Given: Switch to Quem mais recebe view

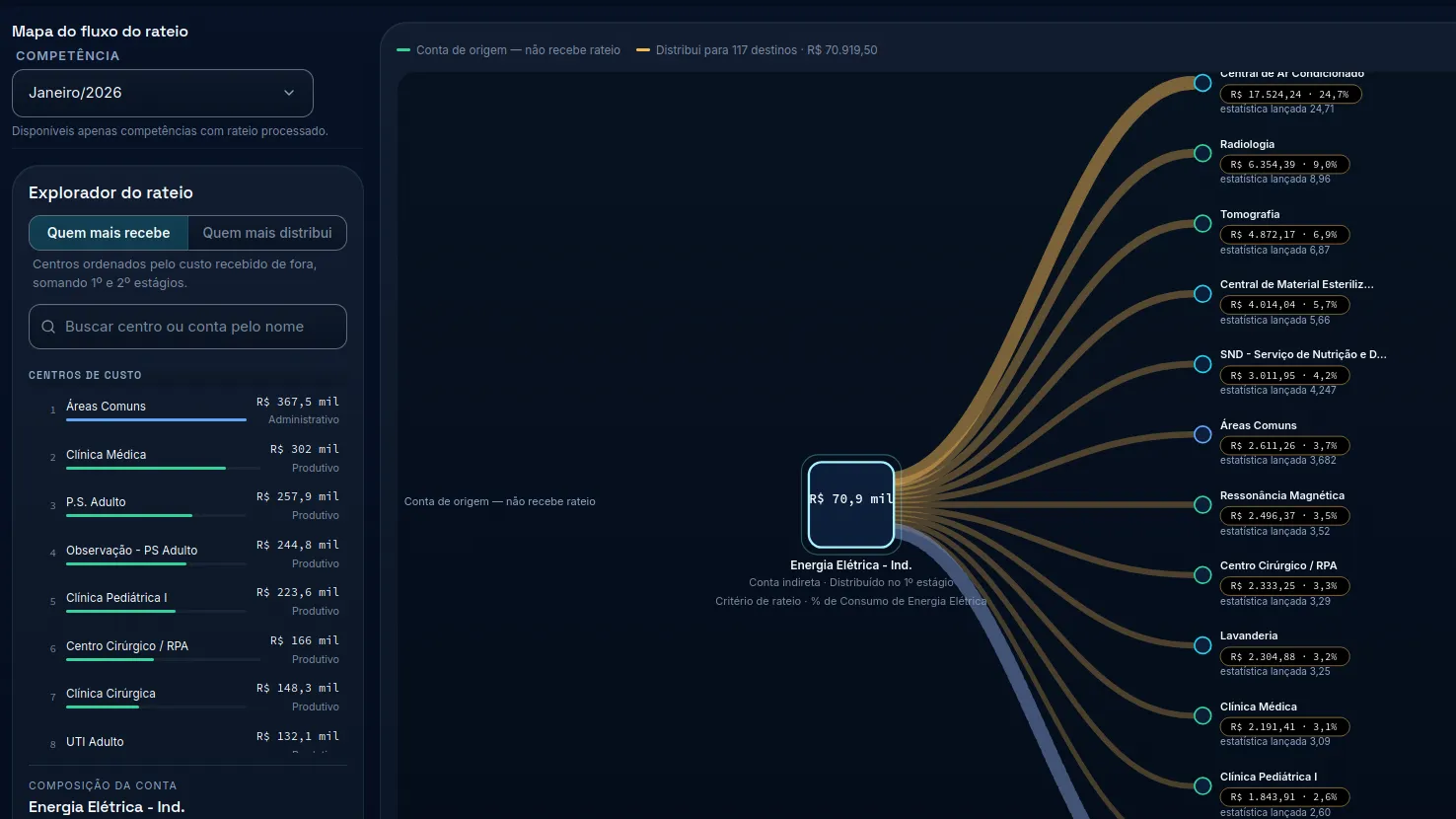Looking at the screenshot, I should point(109,233).
